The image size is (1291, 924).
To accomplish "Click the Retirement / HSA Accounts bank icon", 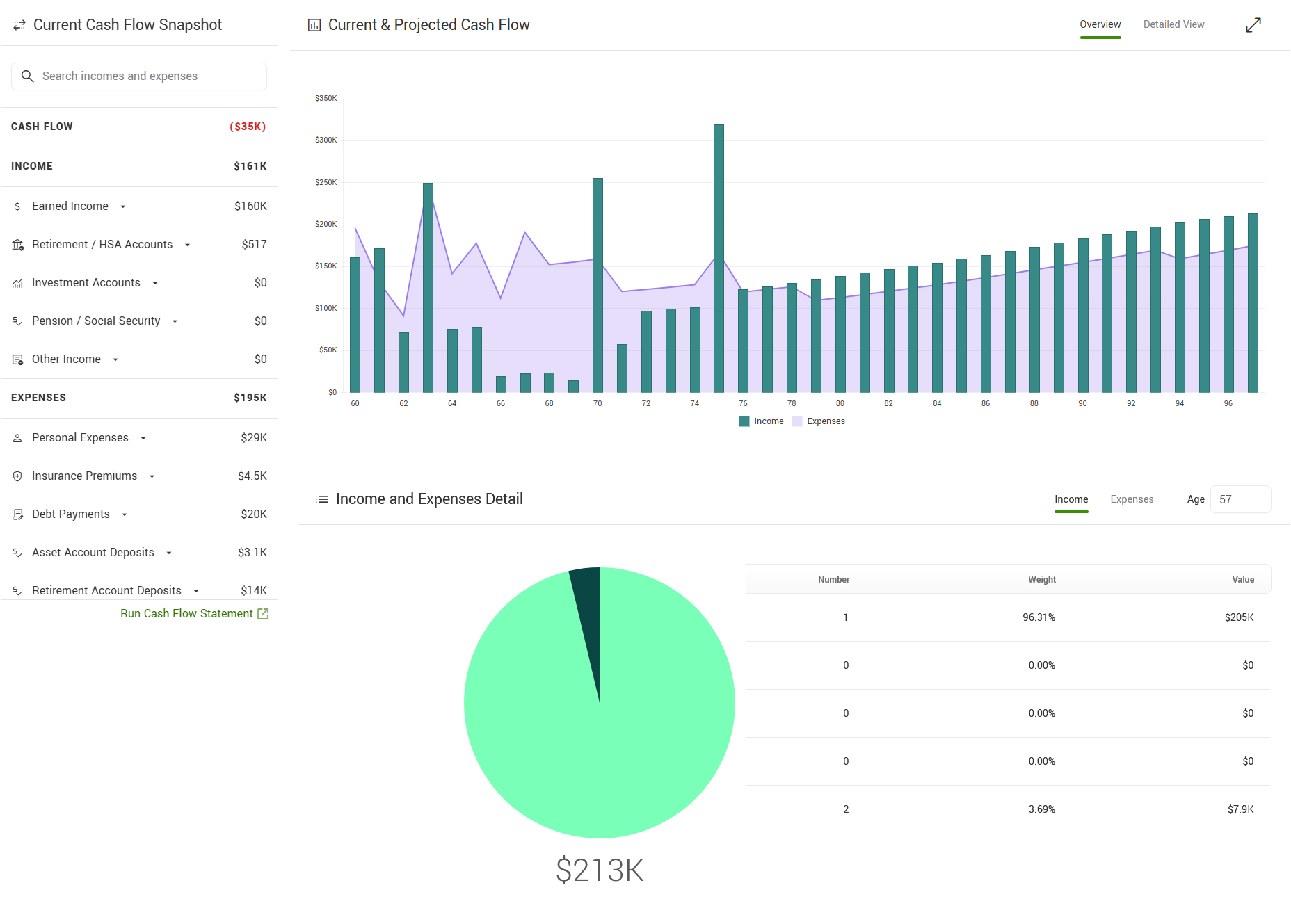I will [x=17, y=245].
